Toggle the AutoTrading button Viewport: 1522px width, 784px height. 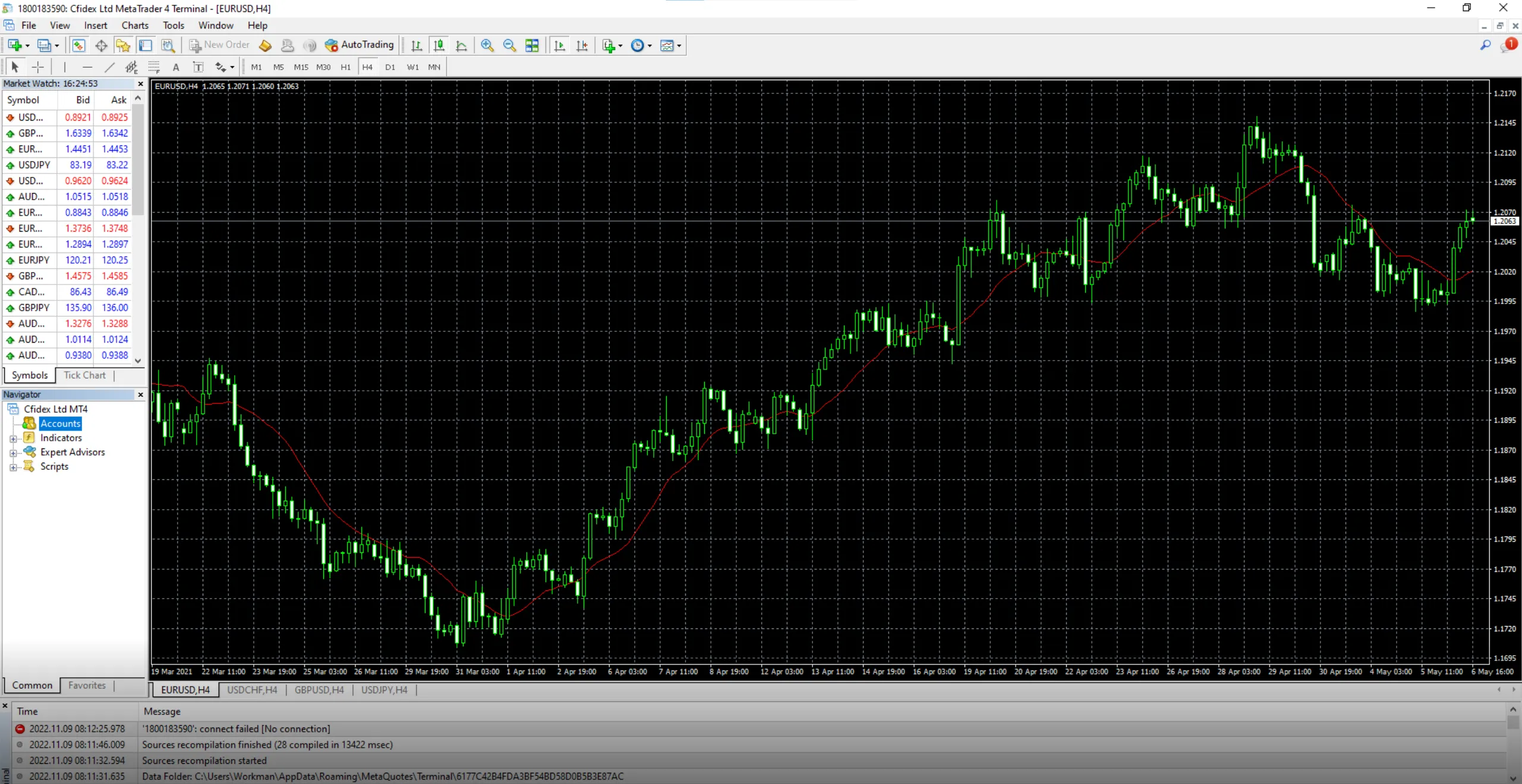click(x=360, y=45)
